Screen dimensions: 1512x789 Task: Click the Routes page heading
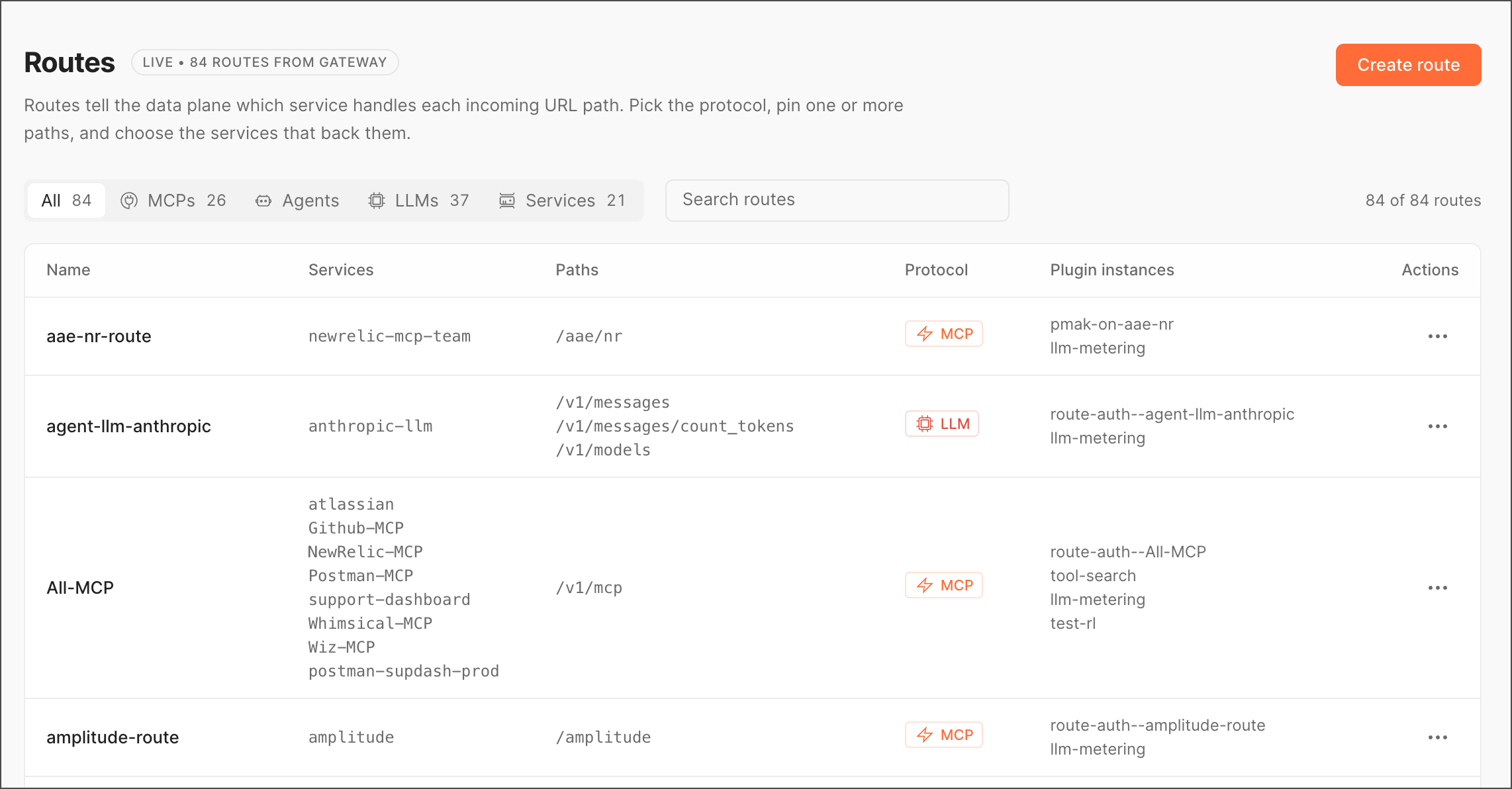(x=70, y=62)
